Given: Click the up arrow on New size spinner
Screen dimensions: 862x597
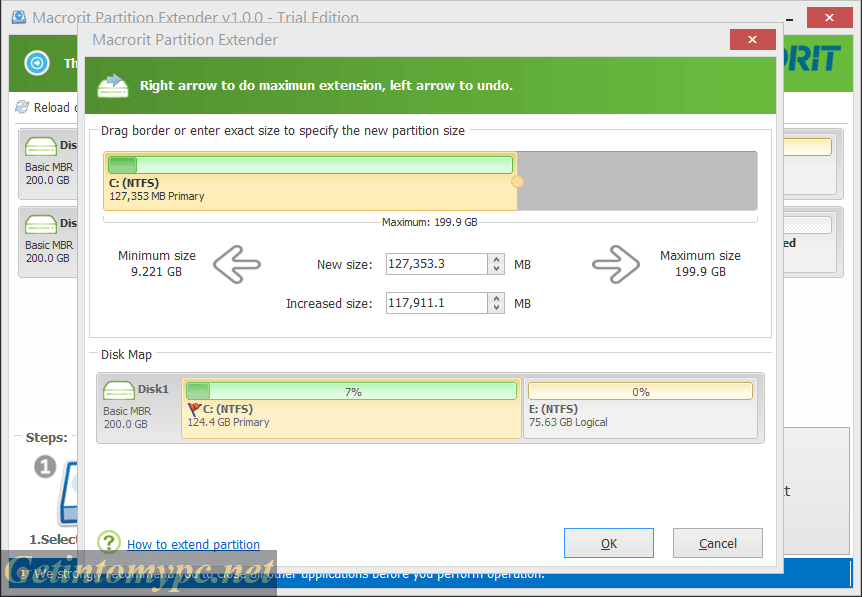Looking at the screenshot, I should [x=496, y=259].
